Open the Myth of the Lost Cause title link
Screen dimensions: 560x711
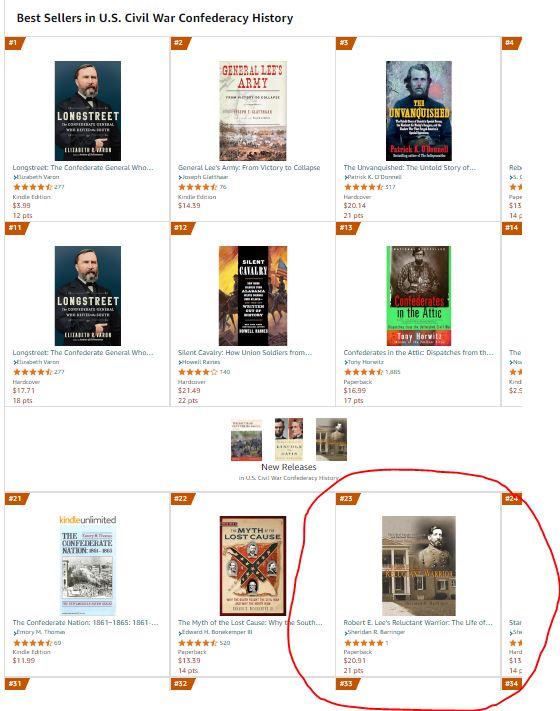(x=250, y=623)
